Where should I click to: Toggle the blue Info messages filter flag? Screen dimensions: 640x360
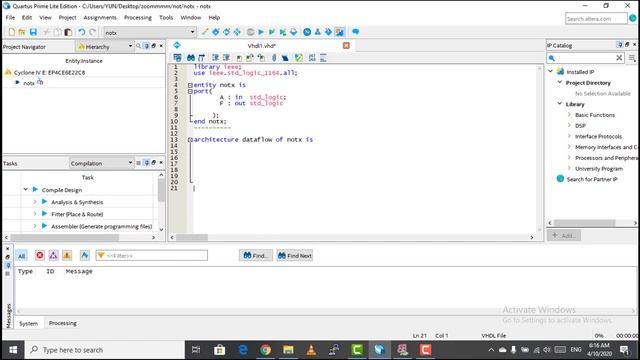pyautogui.click(x=84, y=255)
